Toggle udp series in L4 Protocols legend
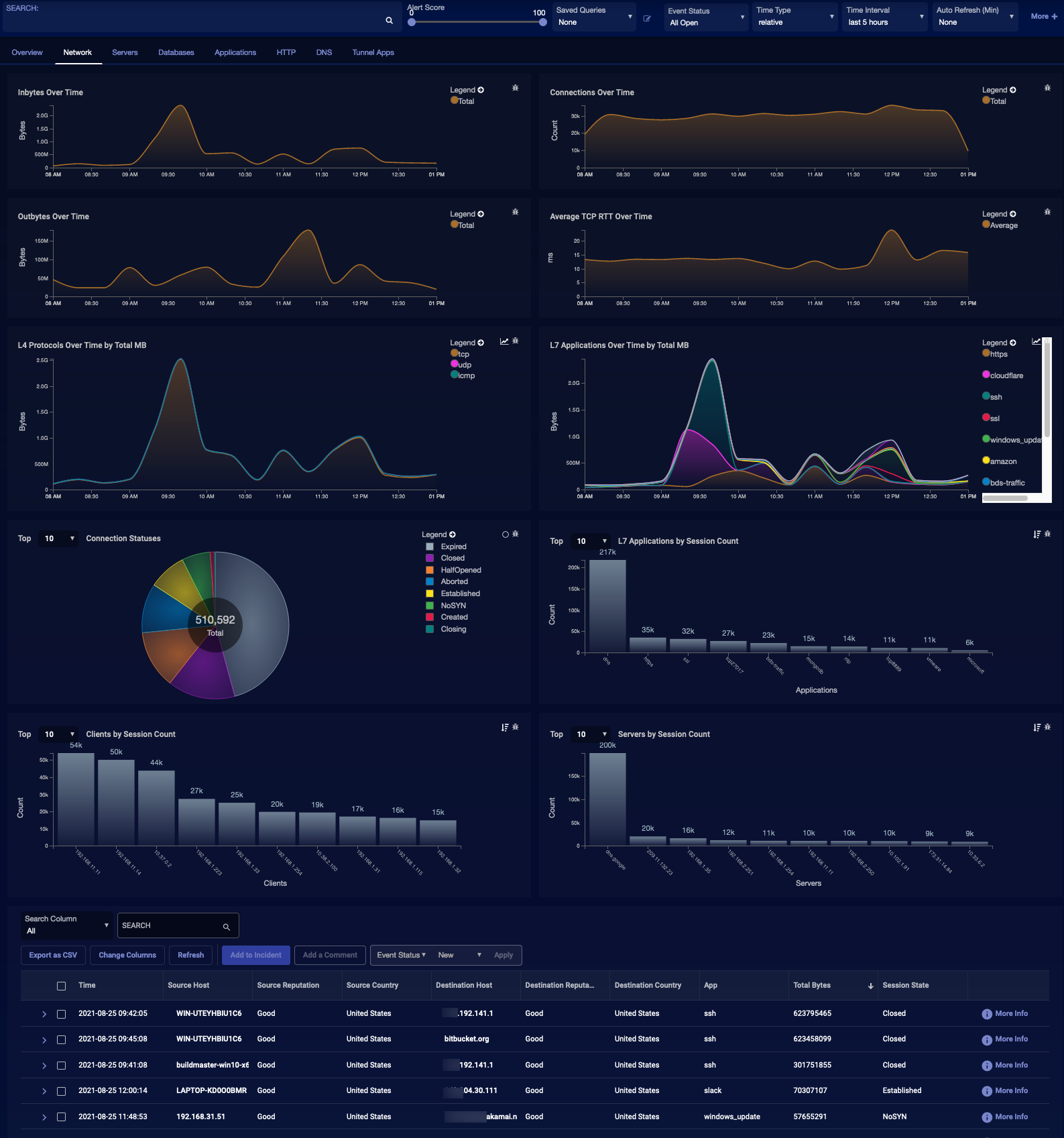The height and width of the screenshot is (1138, 1064). point(461,364)
